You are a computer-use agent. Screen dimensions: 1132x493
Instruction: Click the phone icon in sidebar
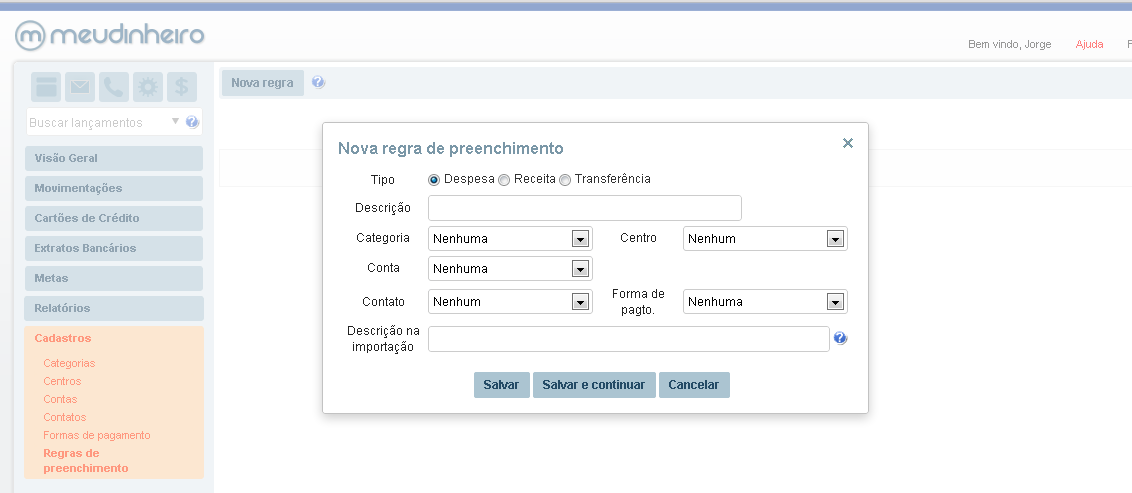tap(114, 87)
